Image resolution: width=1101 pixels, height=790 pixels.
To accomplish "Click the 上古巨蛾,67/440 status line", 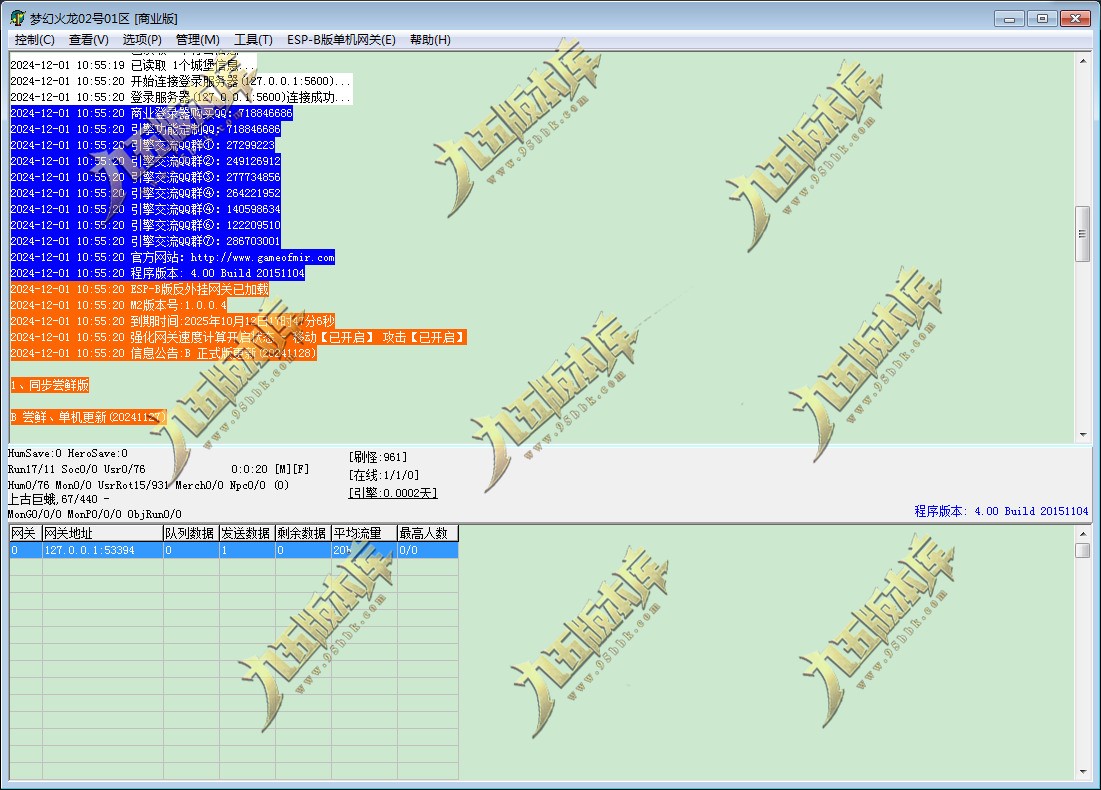I will 58,499.
